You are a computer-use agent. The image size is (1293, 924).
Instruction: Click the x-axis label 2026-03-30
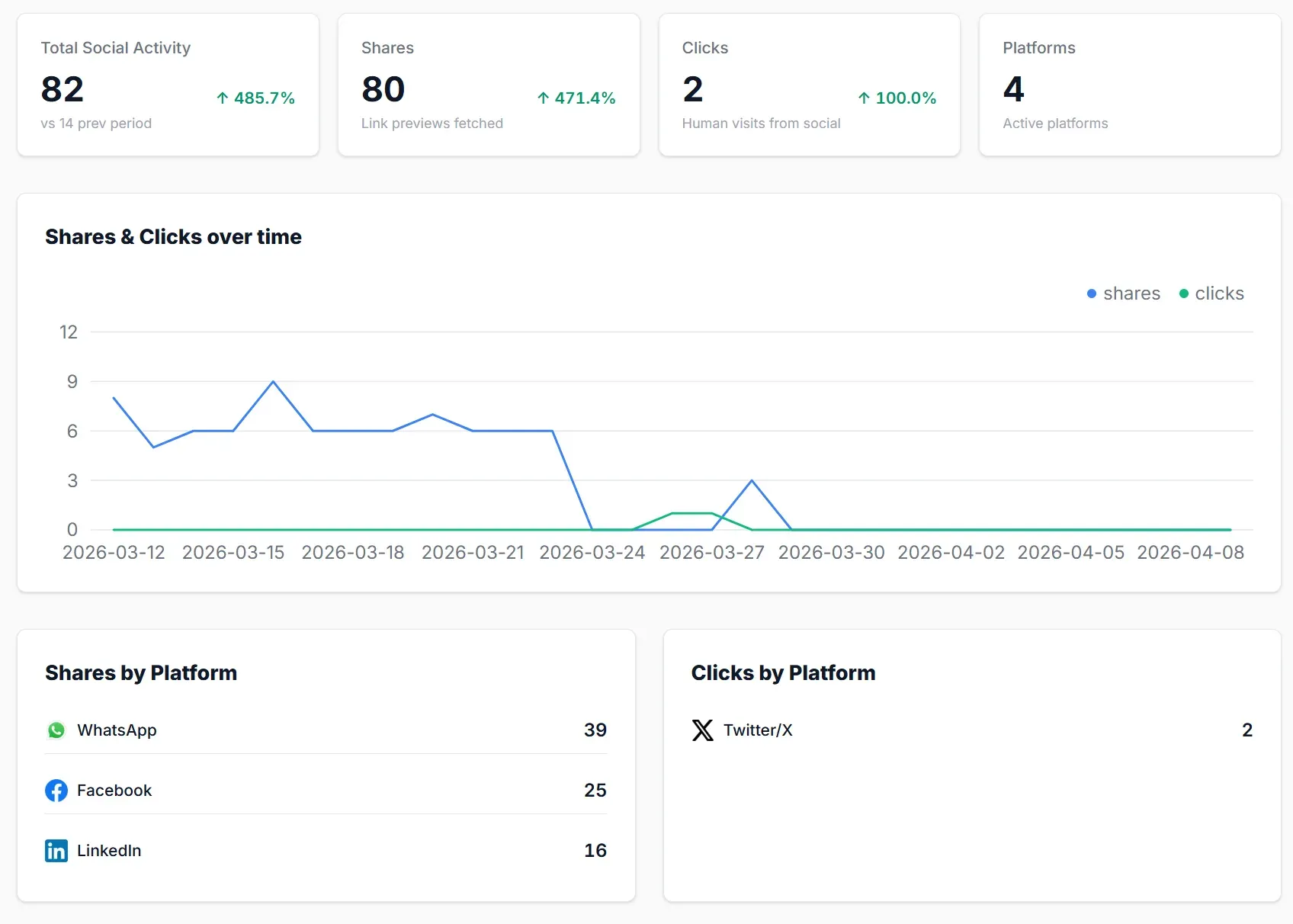pyautogui.click(x=832, y=553)
